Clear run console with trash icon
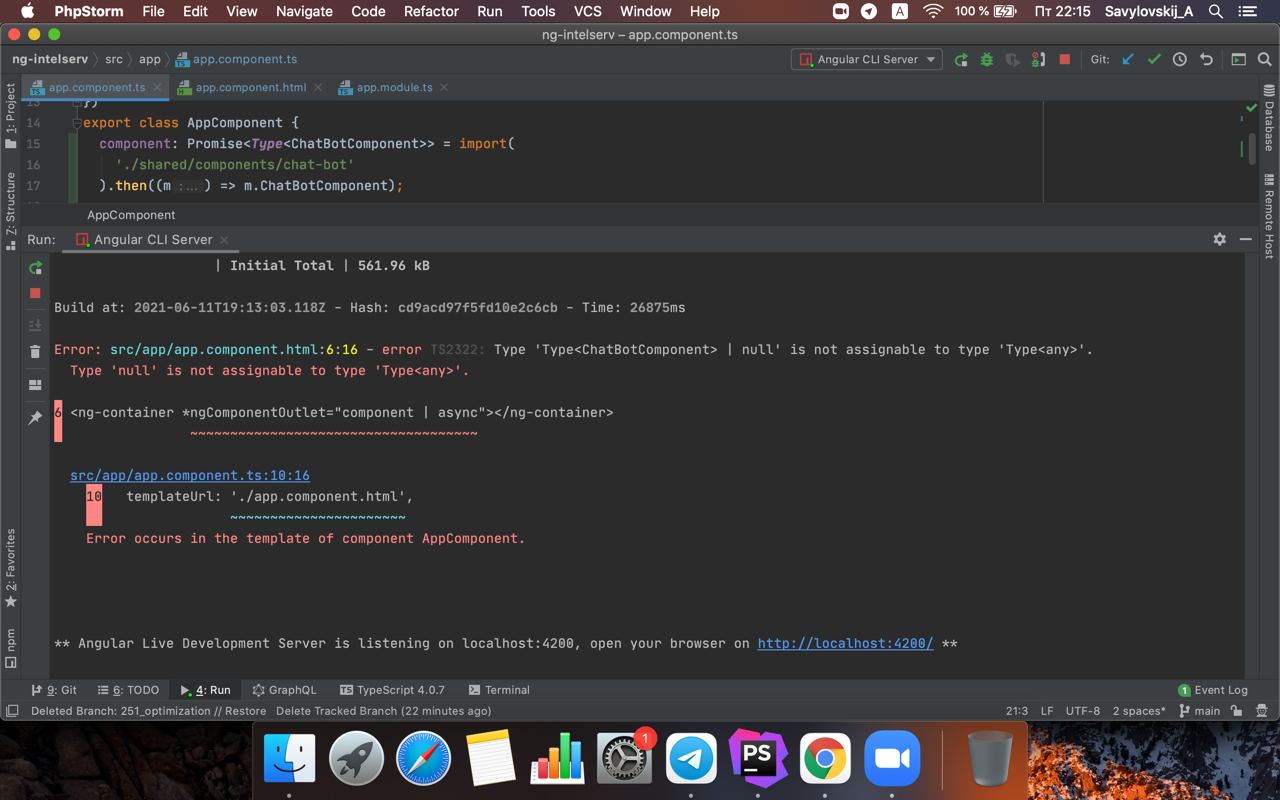The image size is (1280, 800). click(35, 351)
